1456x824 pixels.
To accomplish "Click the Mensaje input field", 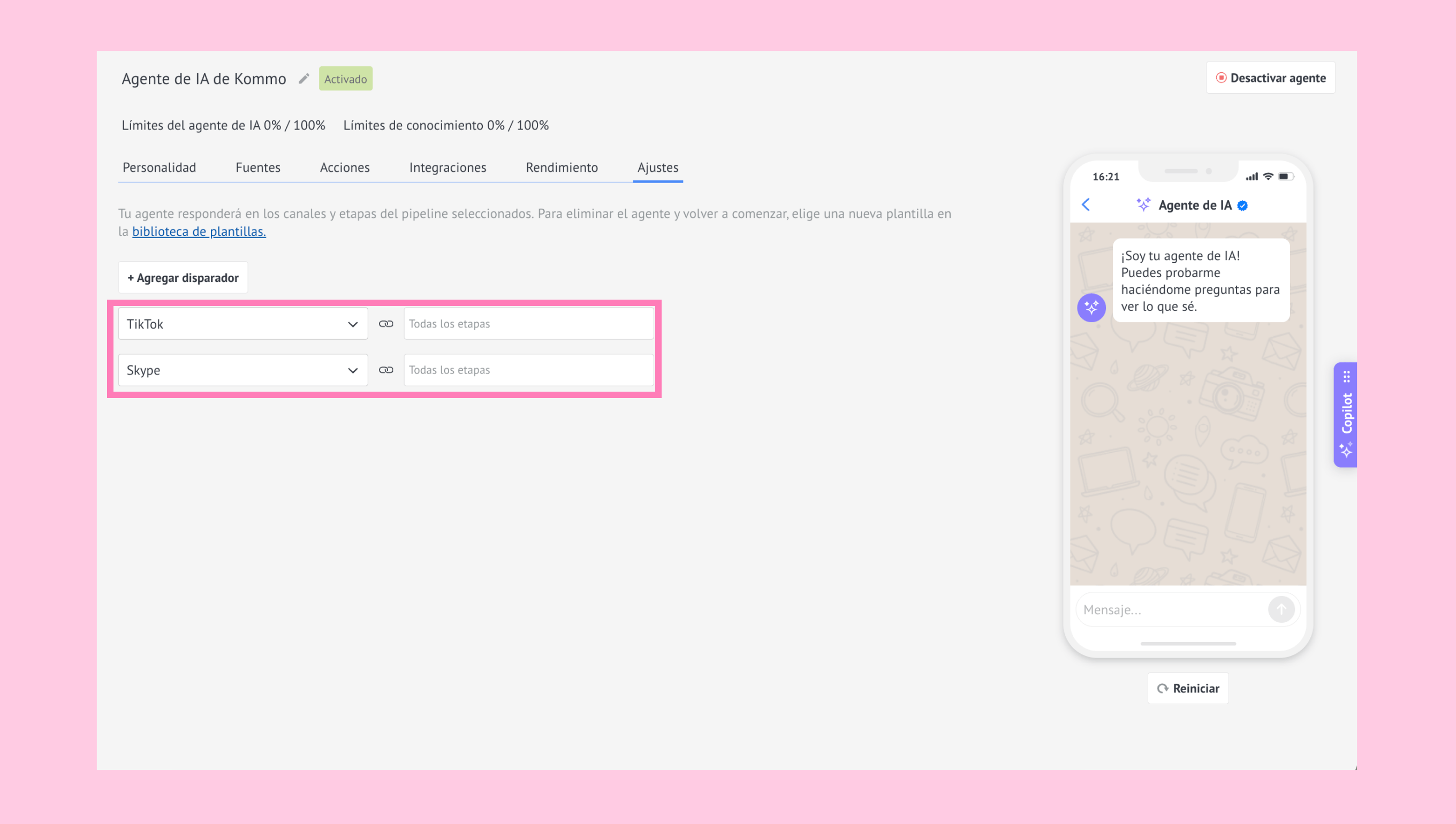I will coord(1171,610).
